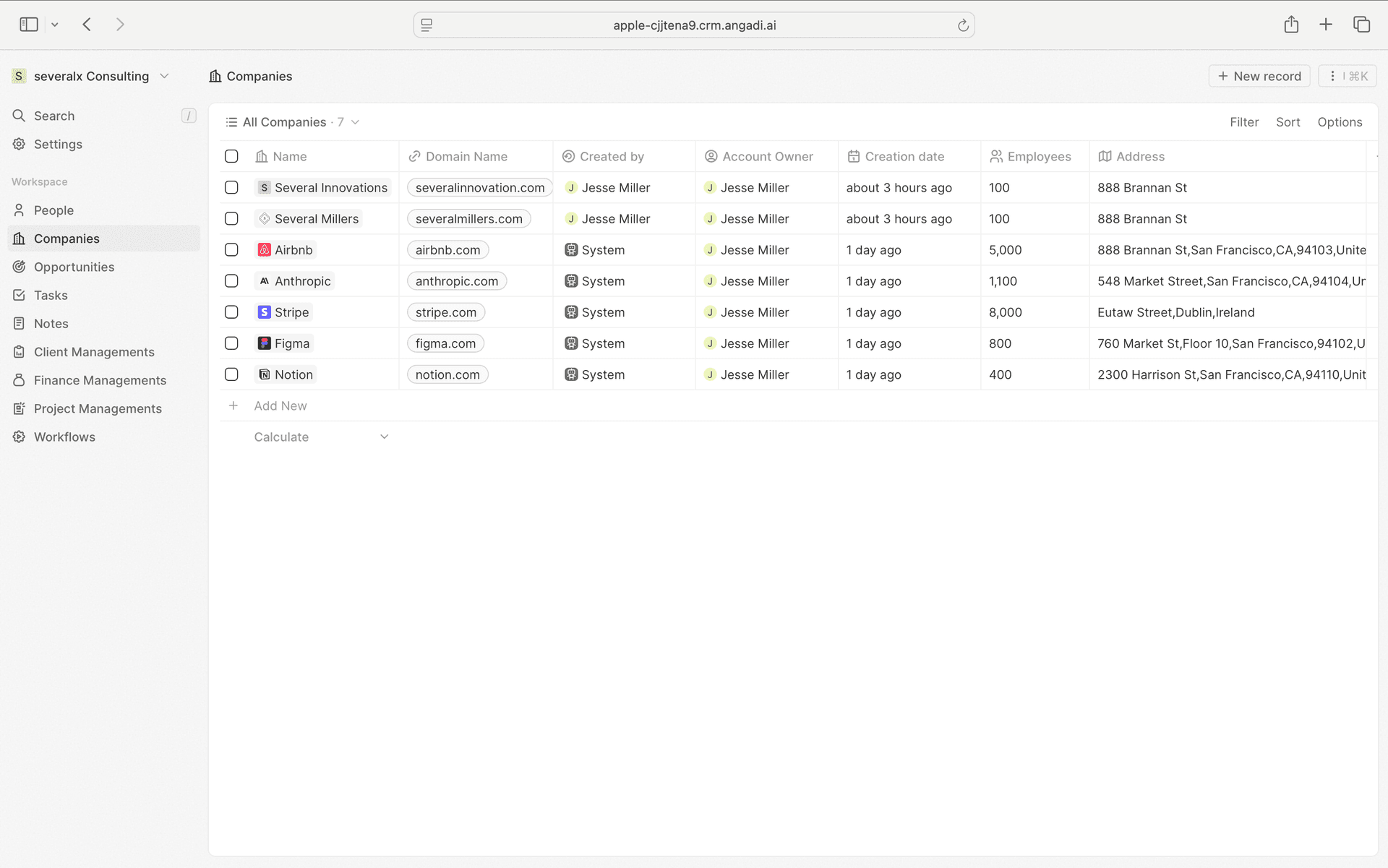Open the anthropic.com domain link

456,281
